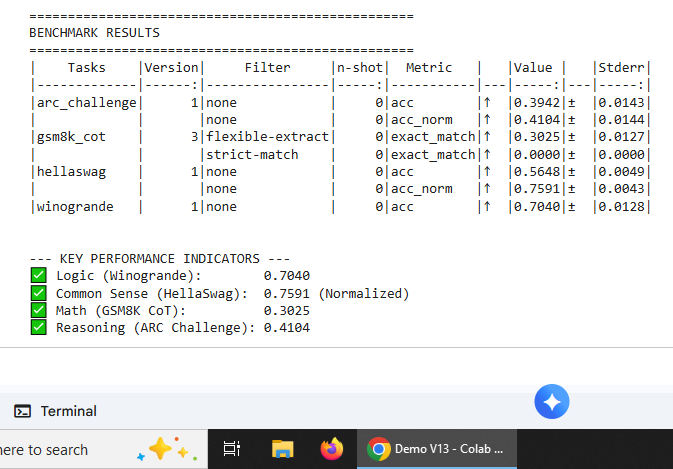Image resolution: width=673 pixels, height=469 pixels.
Task: Click the 'Value' column header
Action: pos(533,68)
